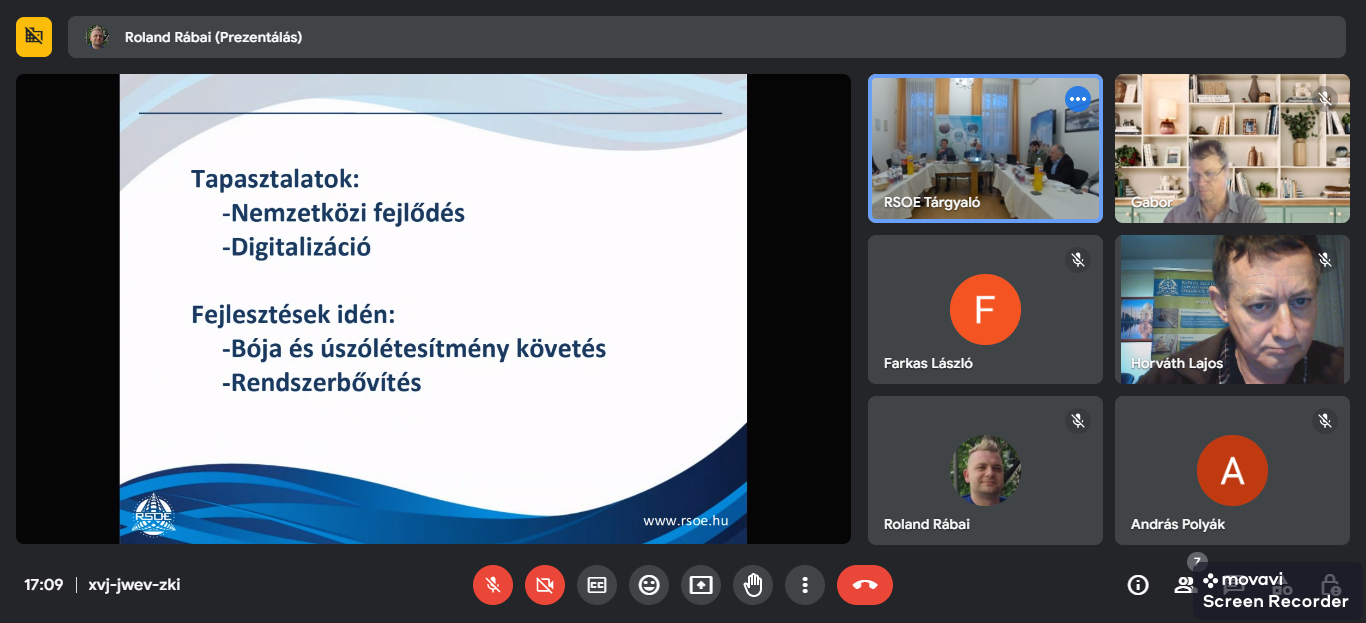1366x623 pixels.
Task: Click Roland Rábai's profile picture tile
Action: click(985, 470)
